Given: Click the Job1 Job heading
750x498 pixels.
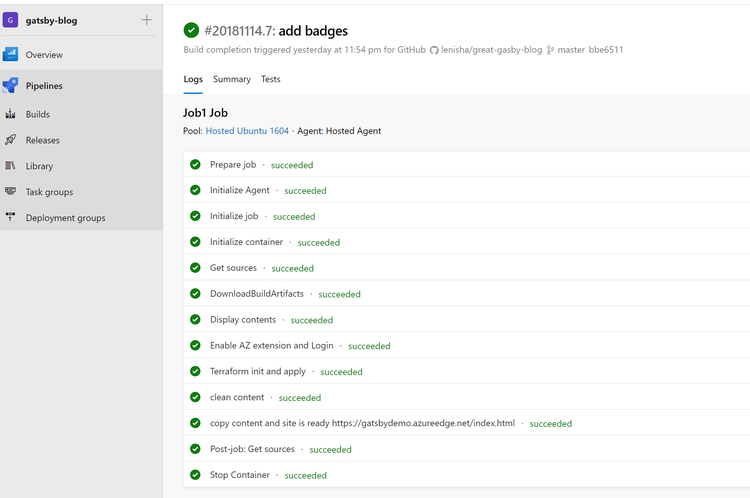Looking at the screenshot, I should [205, 113].
